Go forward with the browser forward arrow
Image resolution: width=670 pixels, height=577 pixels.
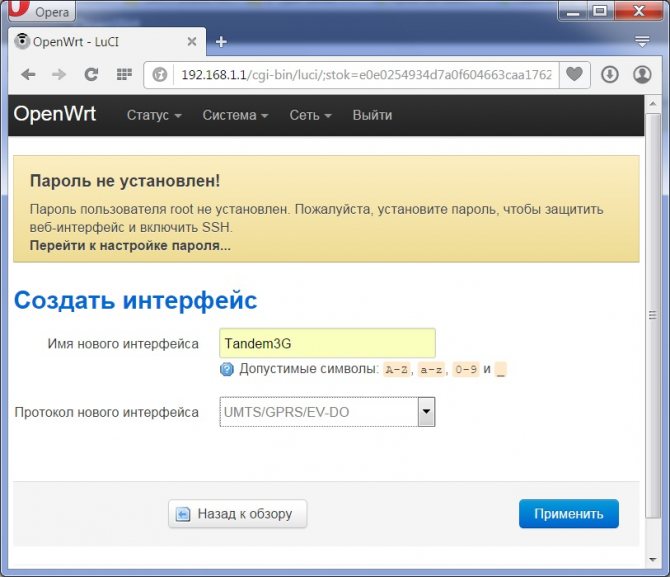59,75
